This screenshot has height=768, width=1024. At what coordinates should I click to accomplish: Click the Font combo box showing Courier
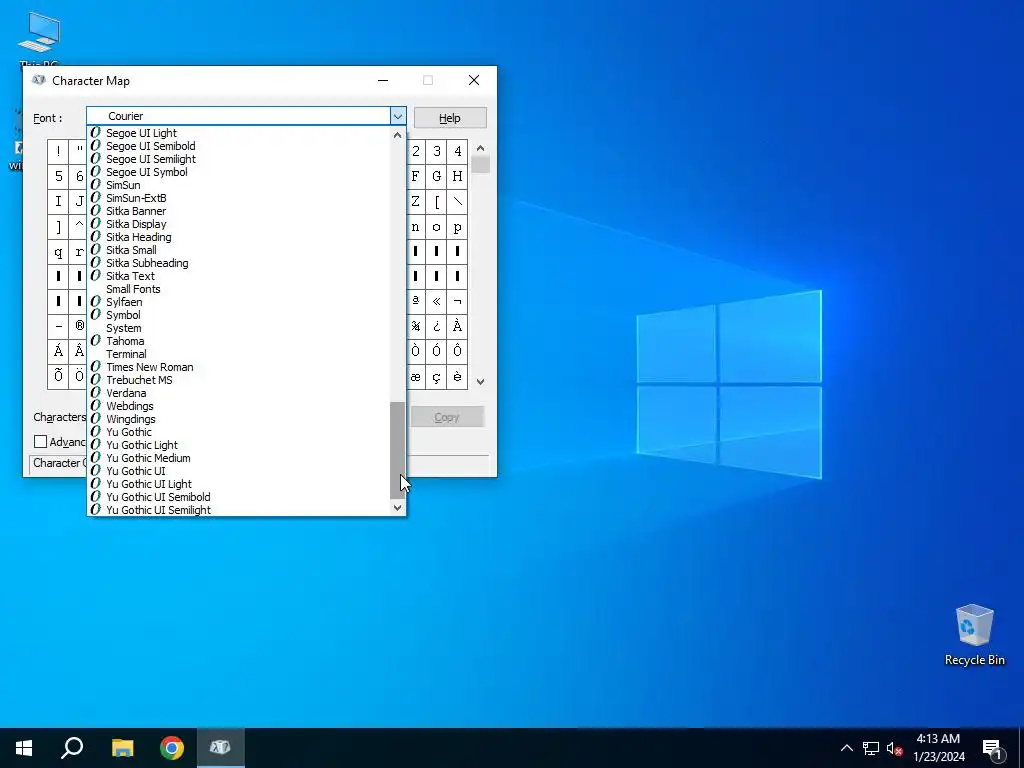tap(246, 116)
